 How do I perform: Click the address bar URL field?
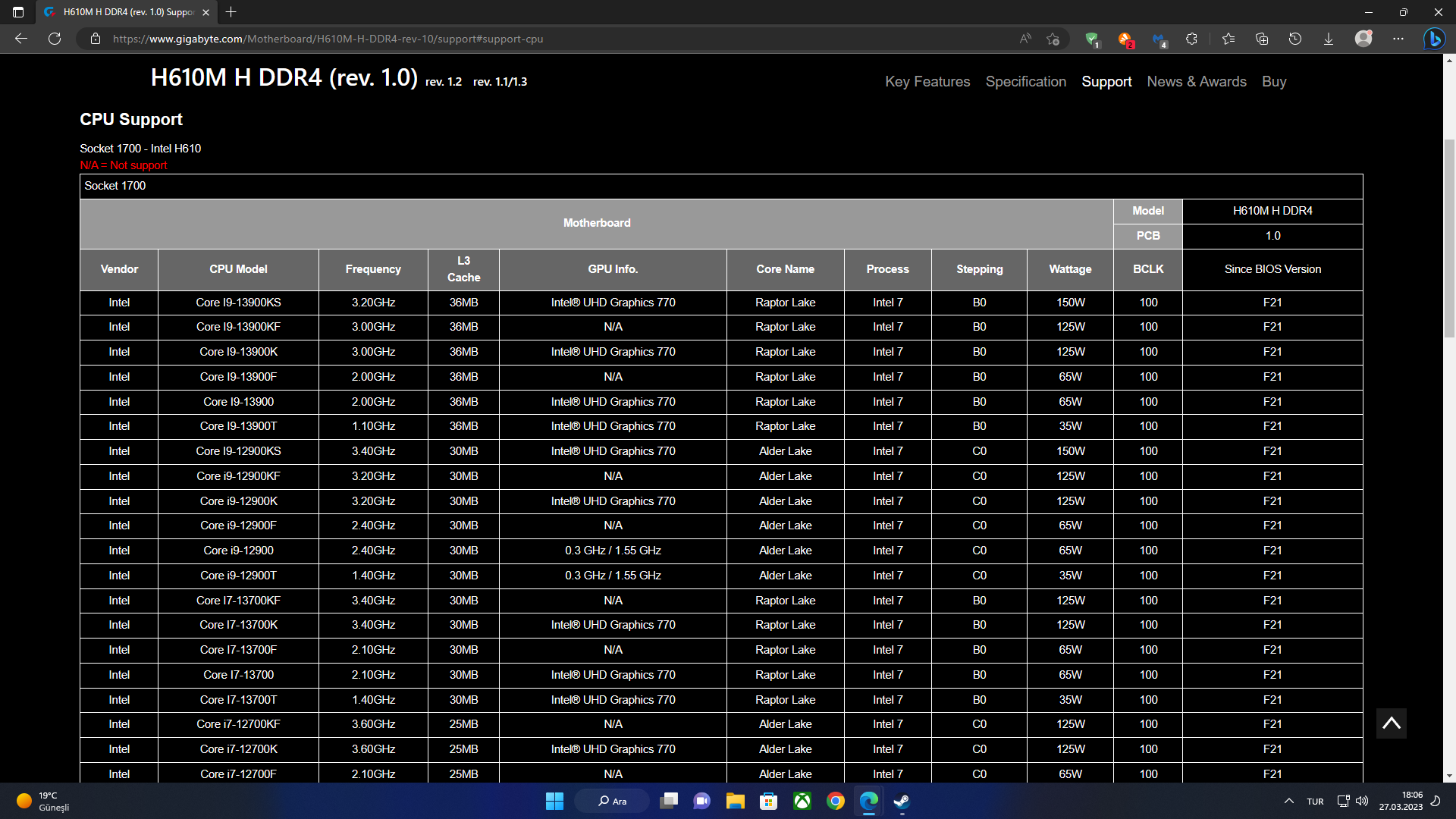[531, 39]
